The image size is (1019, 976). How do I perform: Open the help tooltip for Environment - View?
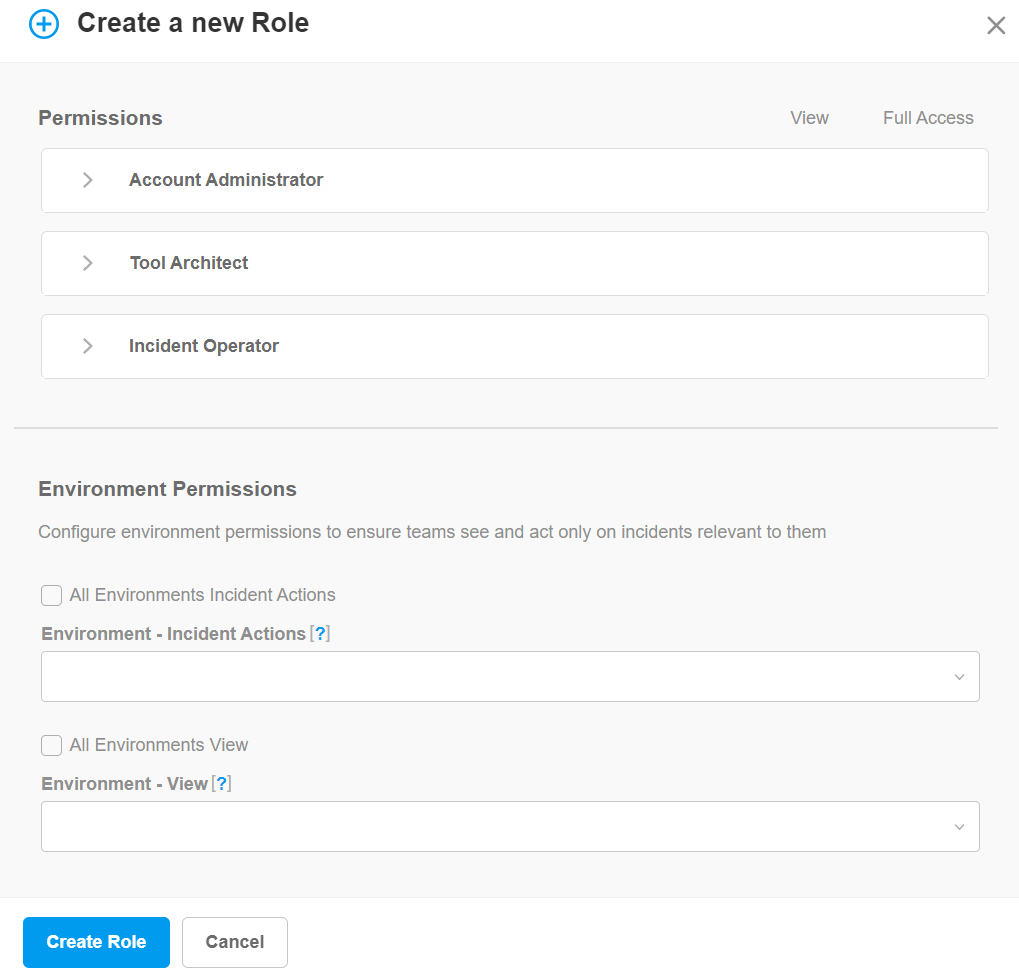[222, 784]
